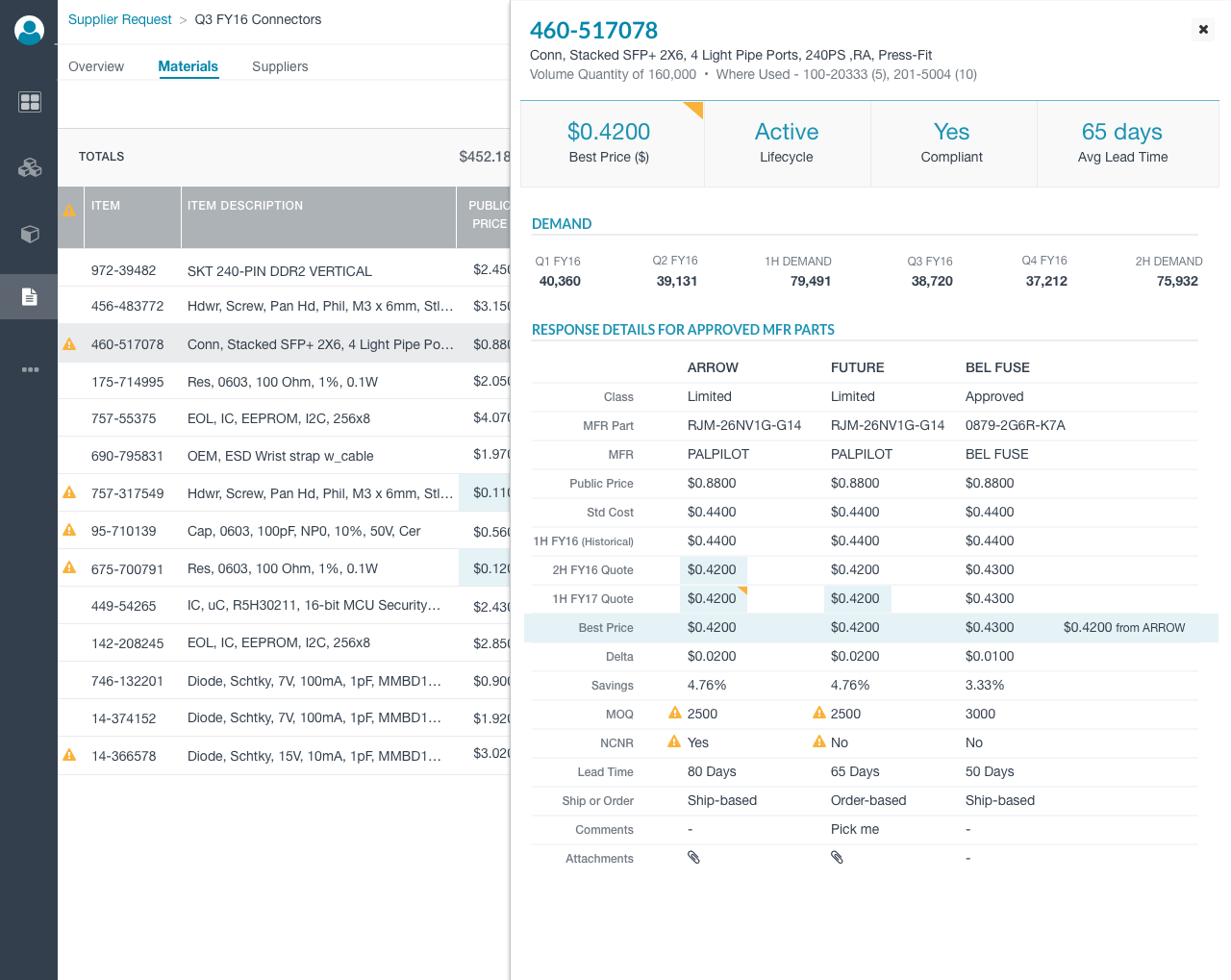Click the $0.4200 Best Price summary tile

click(610, 142)
